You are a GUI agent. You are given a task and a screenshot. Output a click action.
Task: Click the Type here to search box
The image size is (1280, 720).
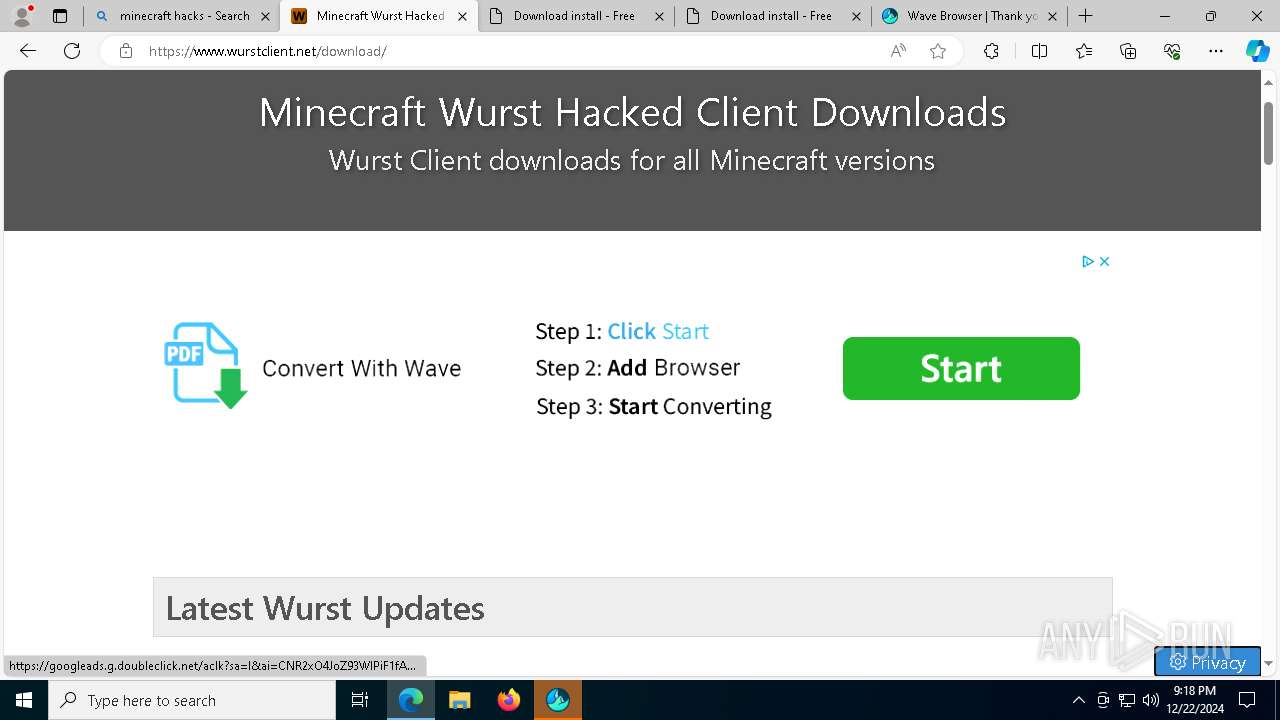click(192, 700)
